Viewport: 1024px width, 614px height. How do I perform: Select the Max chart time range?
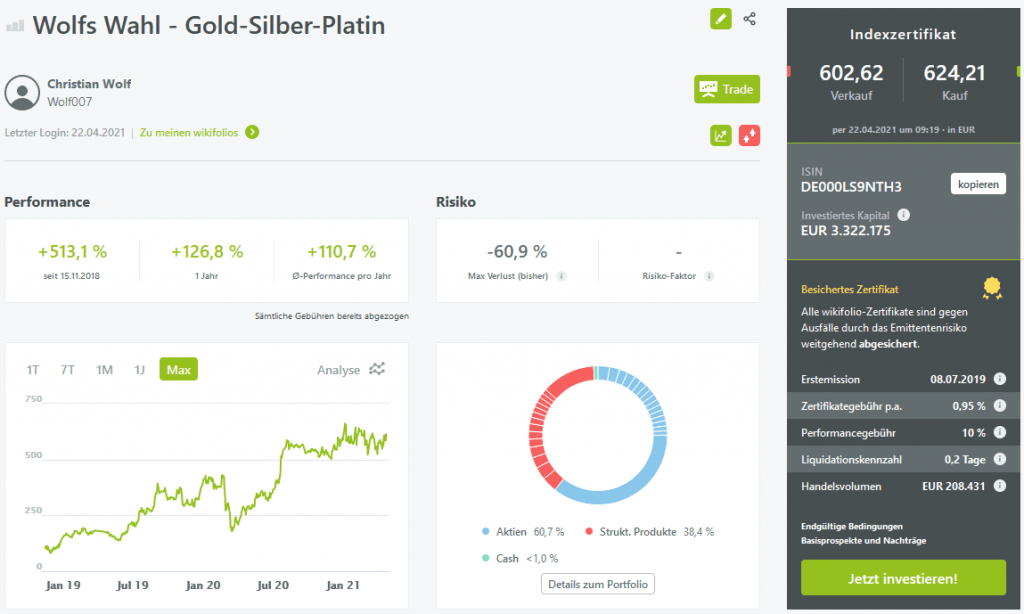coord(178,370)
